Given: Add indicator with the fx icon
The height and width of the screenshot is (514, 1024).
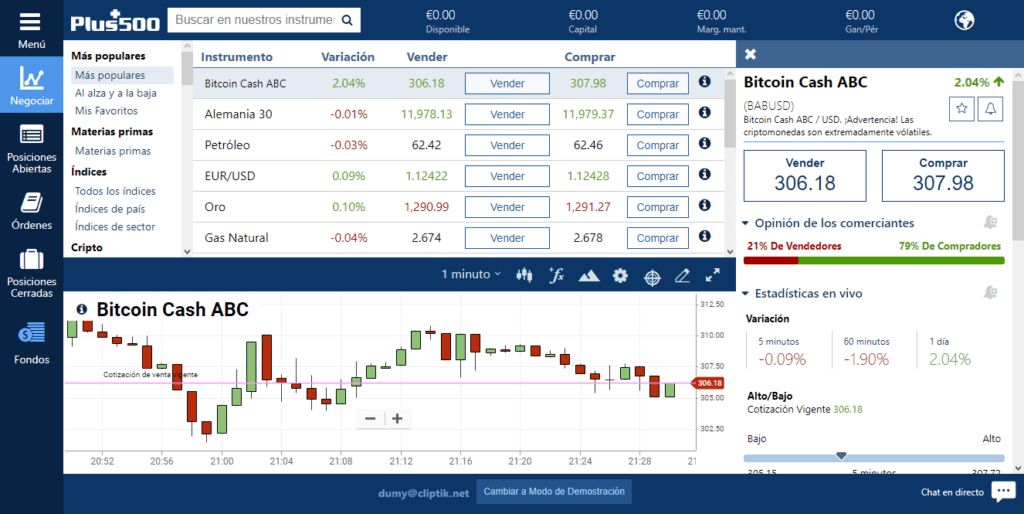Looking at the screenshot, I should 556,275.
